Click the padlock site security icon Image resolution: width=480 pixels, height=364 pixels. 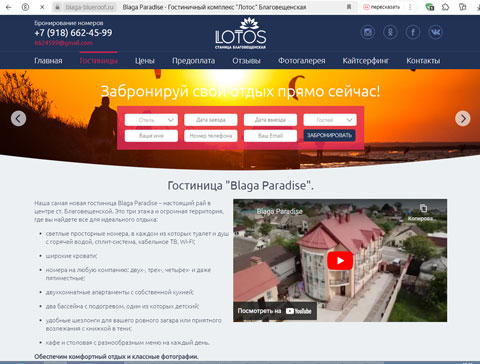tap(57, 7)
